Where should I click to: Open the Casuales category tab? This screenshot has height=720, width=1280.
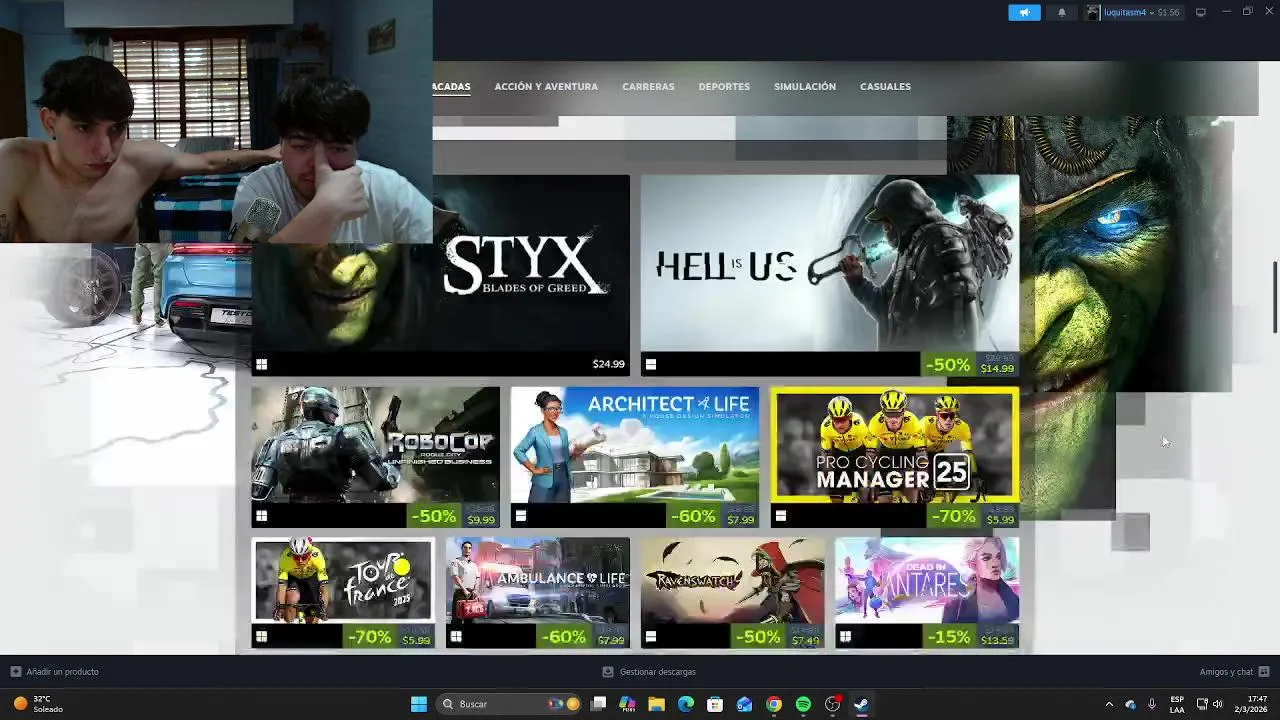885,87
